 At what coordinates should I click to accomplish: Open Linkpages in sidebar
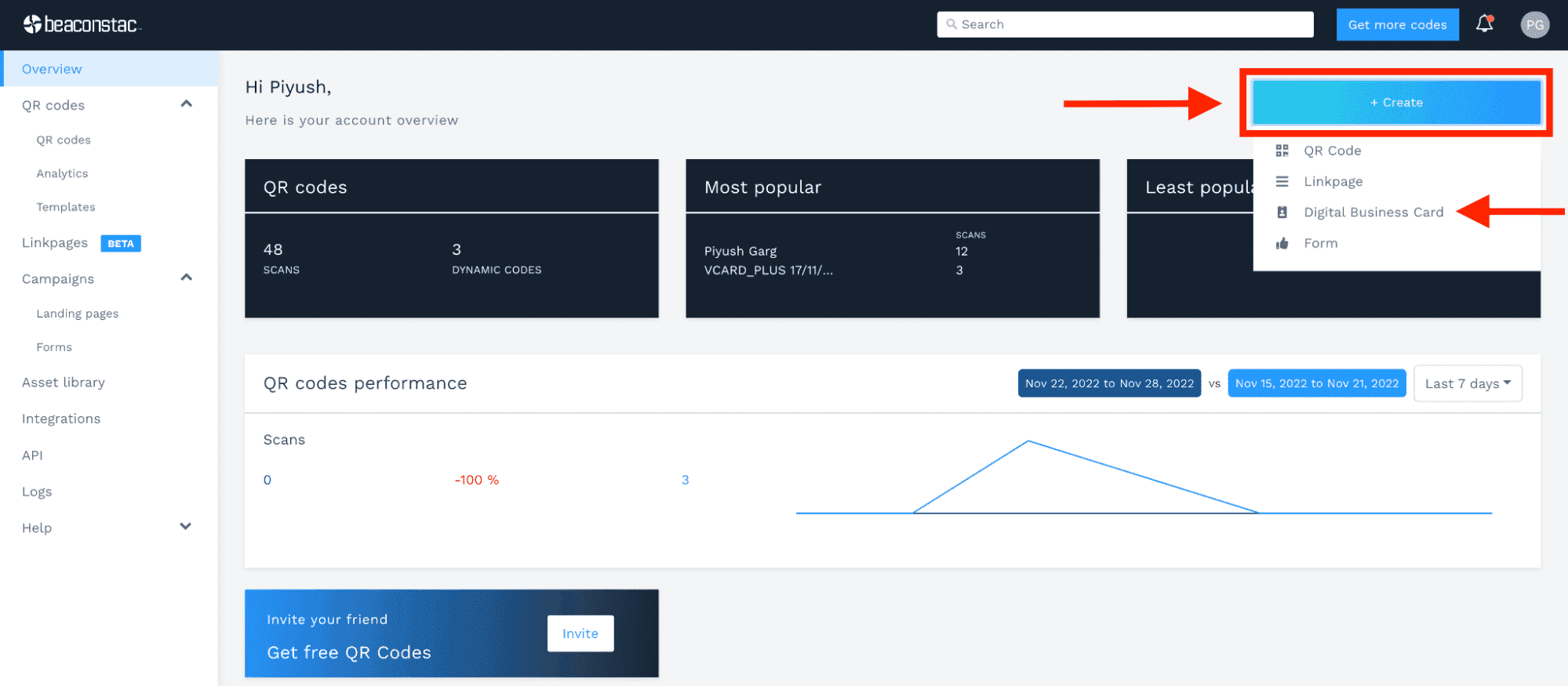click(x=55, y=243)
